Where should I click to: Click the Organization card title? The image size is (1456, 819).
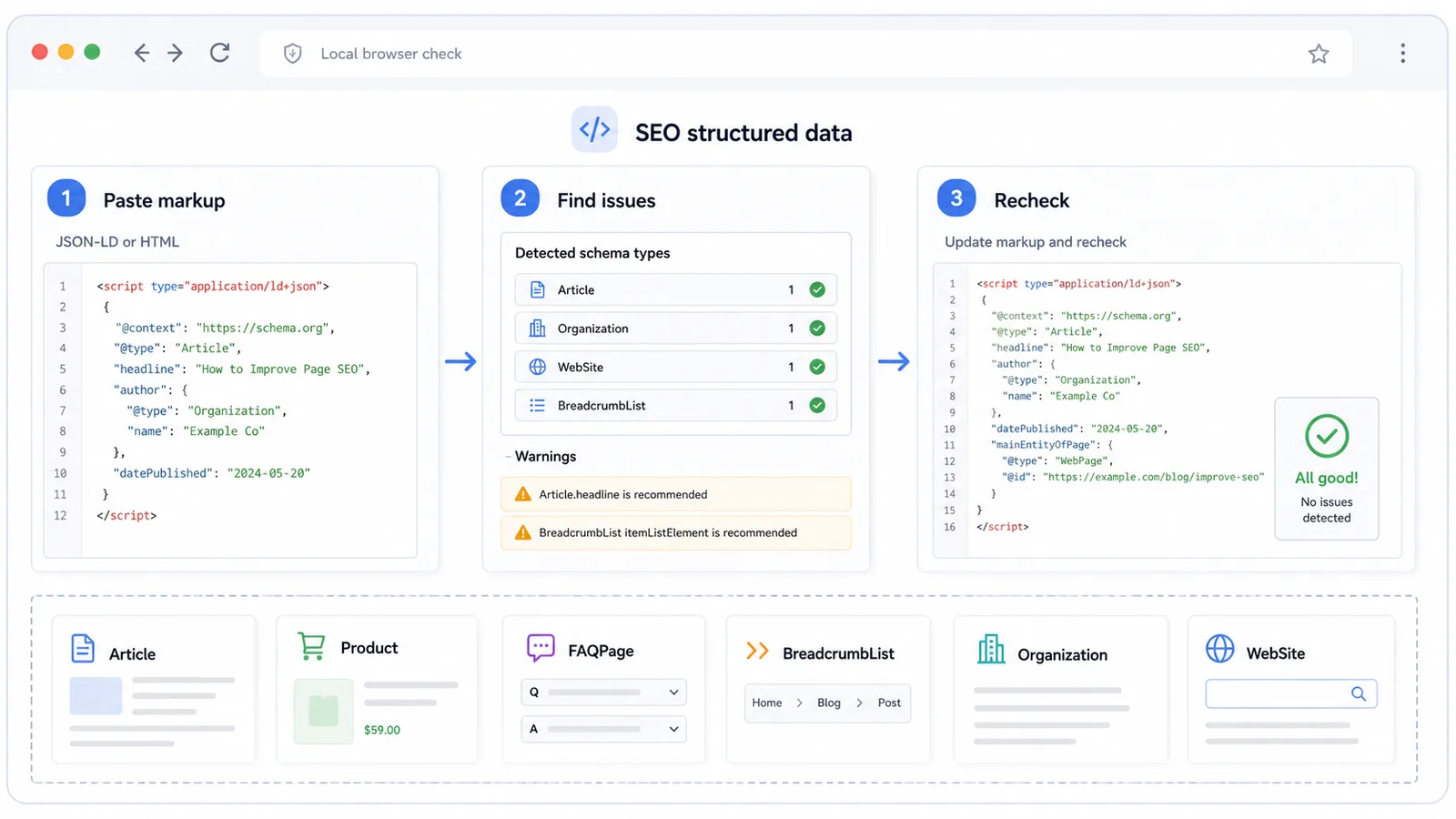[1062, 655]
